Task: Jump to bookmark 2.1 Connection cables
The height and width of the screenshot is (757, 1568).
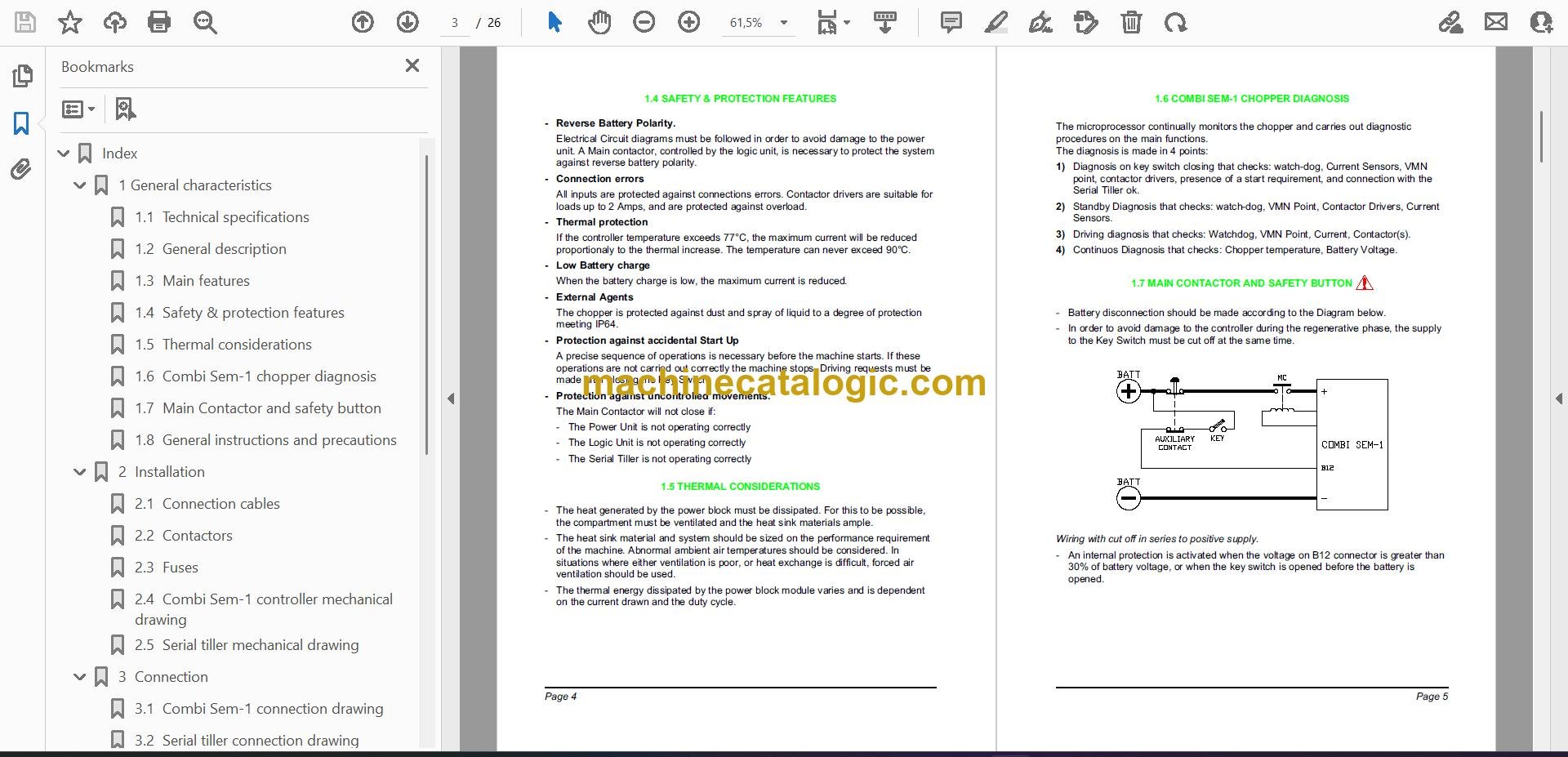Action: (x=207, y=504)
